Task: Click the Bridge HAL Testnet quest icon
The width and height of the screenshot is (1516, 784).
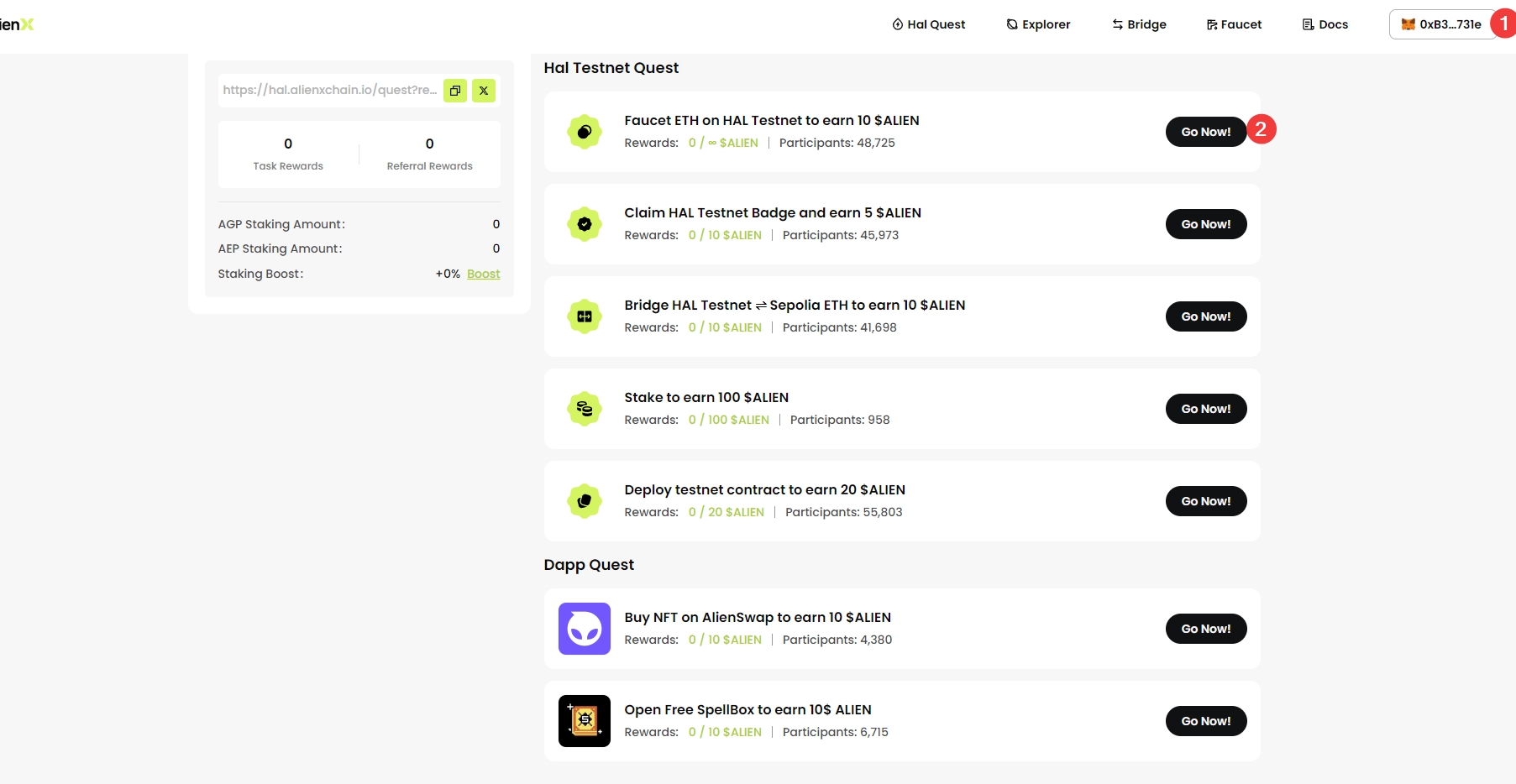Action: pyautogui.click(x=585, y=316)
